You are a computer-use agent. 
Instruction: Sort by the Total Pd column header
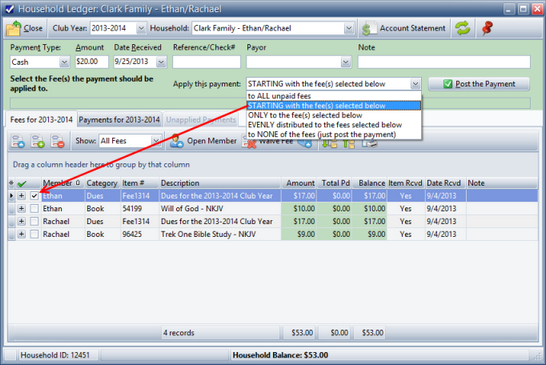(x=335, y=183)
